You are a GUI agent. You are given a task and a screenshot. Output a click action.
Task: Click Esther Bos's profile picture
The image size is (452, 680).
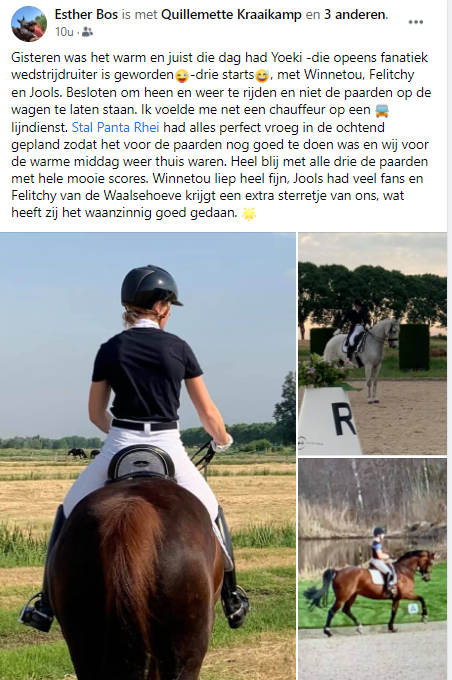click(x=29, y=24)
